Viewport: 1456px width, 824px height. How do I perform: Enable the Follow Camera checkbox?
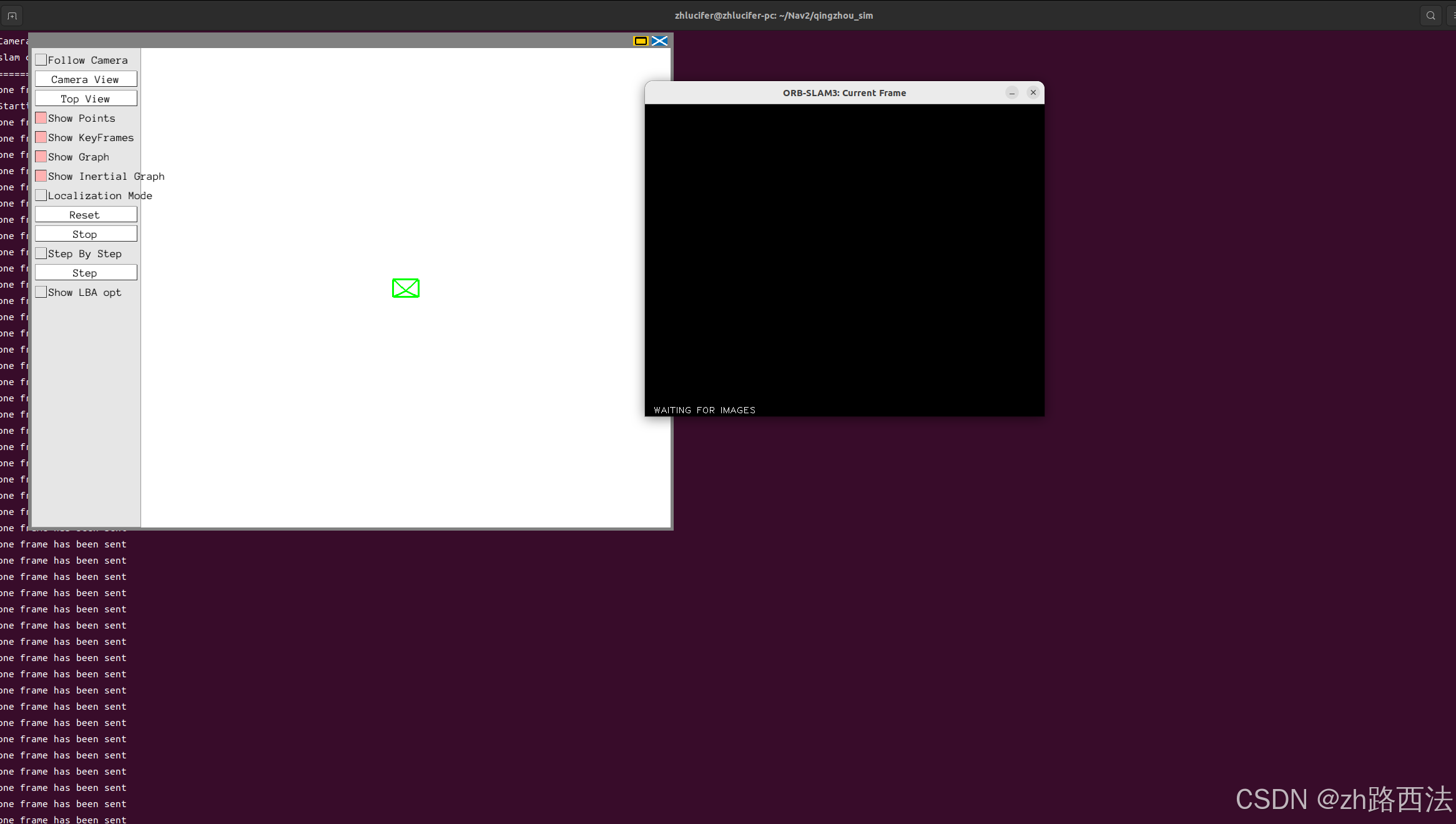41,60
